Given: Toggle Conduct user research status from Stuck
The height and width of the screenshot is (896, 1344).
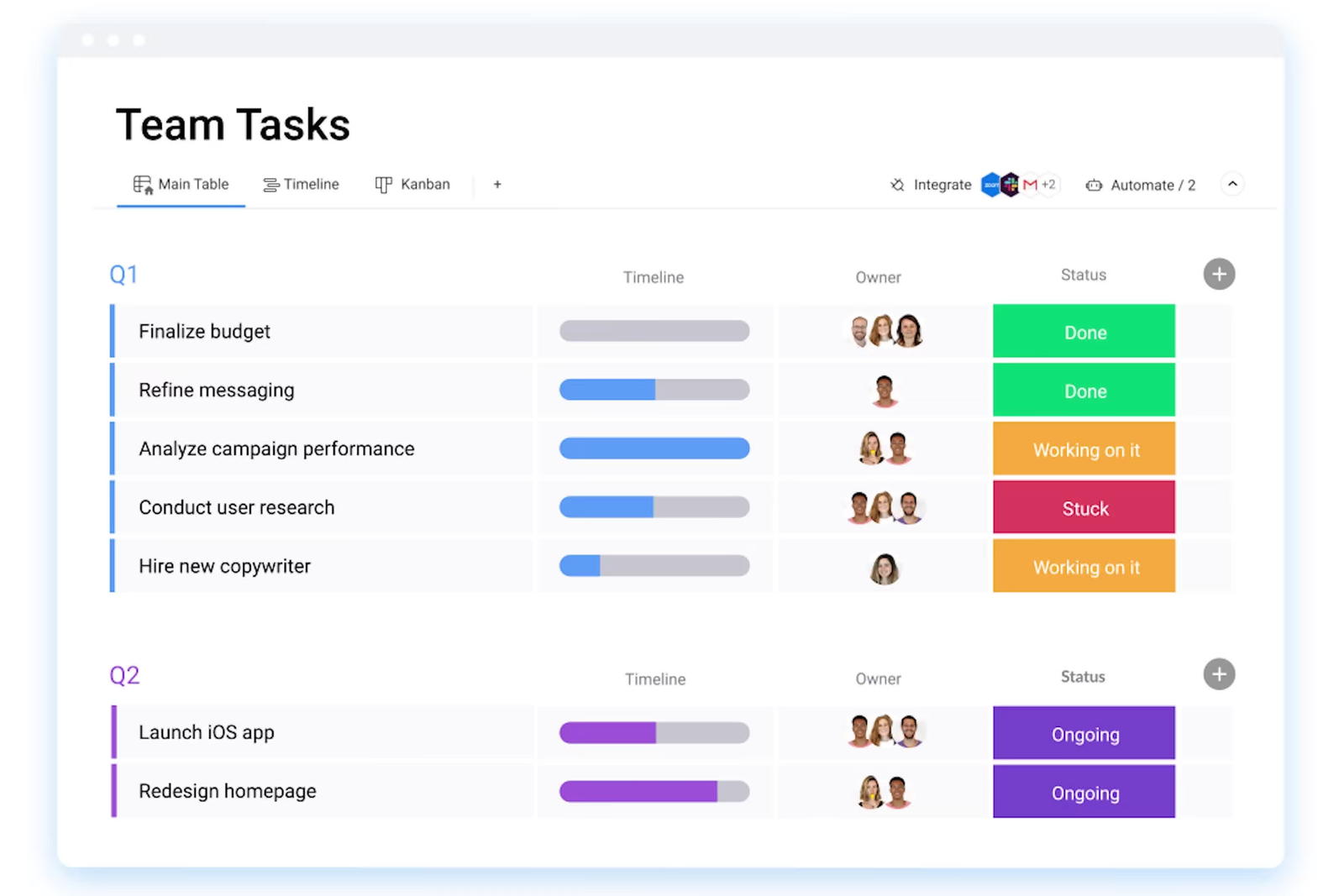Looking at the screenshot, I should (x=1084, y=507).
